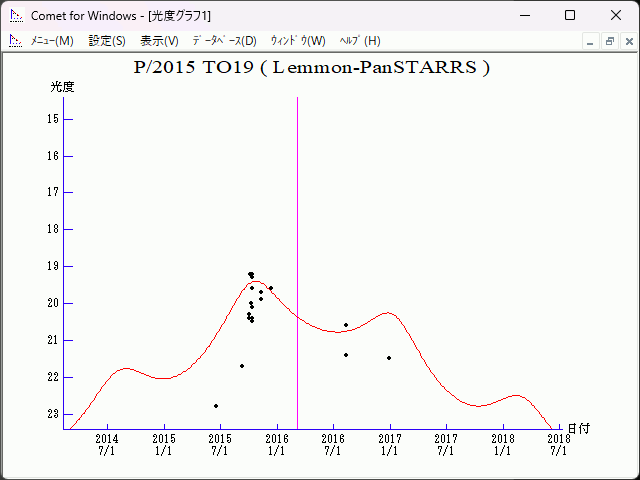Click the graph document icon in menu bar
The image size is (640, 480).
click(15, 41)
